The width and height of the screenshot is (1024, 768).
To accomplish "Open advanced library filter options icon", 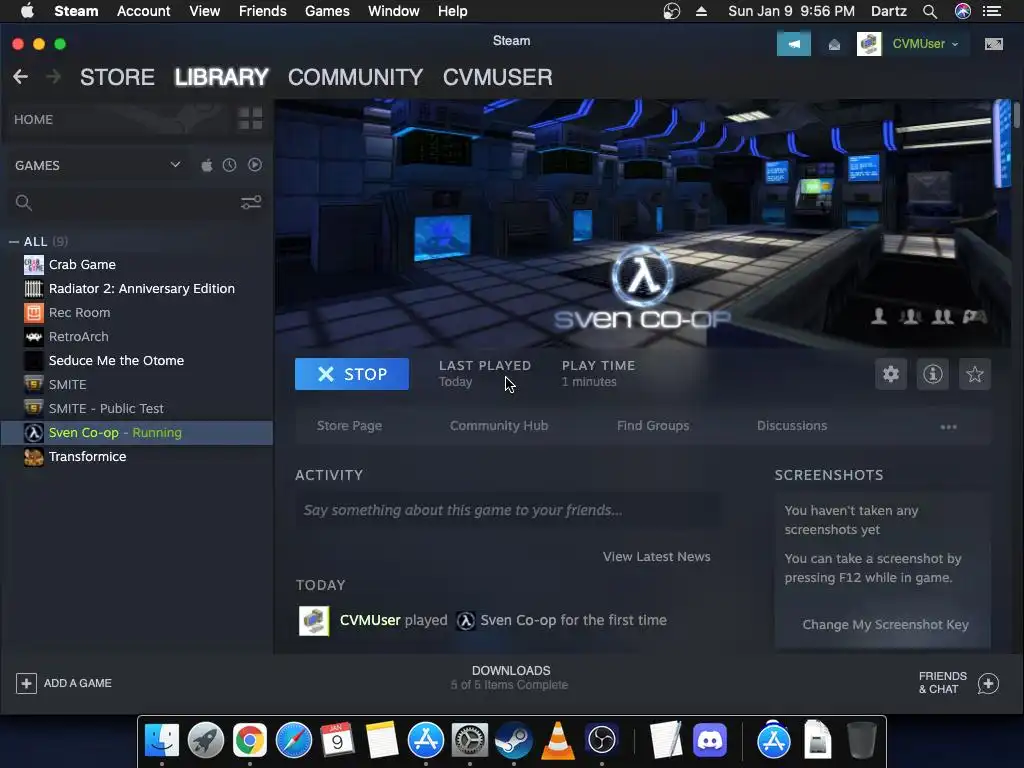I will (251, 202).
